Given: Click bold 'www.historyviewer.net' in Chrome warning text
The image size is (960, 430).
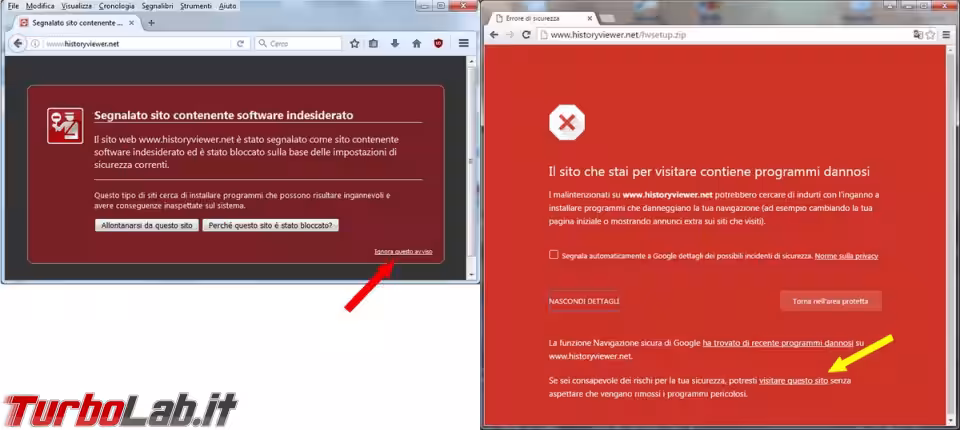Looking at the screenshot, I should (667, 195).
